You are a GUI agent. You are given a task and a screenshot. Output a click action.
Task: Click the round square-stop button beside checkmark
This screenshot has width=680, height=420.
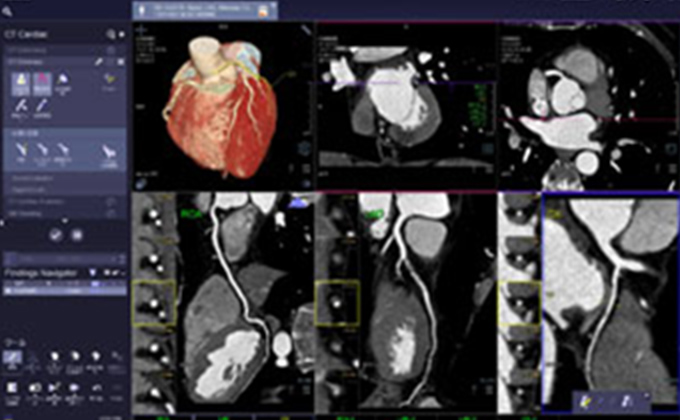[x=76, y=235]
